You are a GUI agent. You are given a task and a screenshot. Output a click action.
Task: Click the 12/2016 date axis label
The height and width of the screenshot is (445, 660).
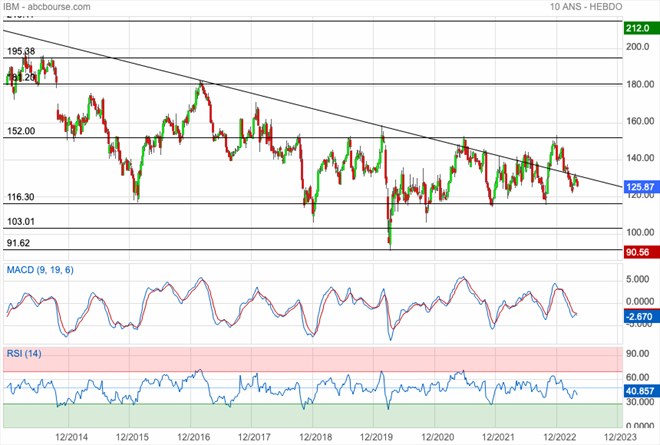pyautogui.click(x=193, y=437)
